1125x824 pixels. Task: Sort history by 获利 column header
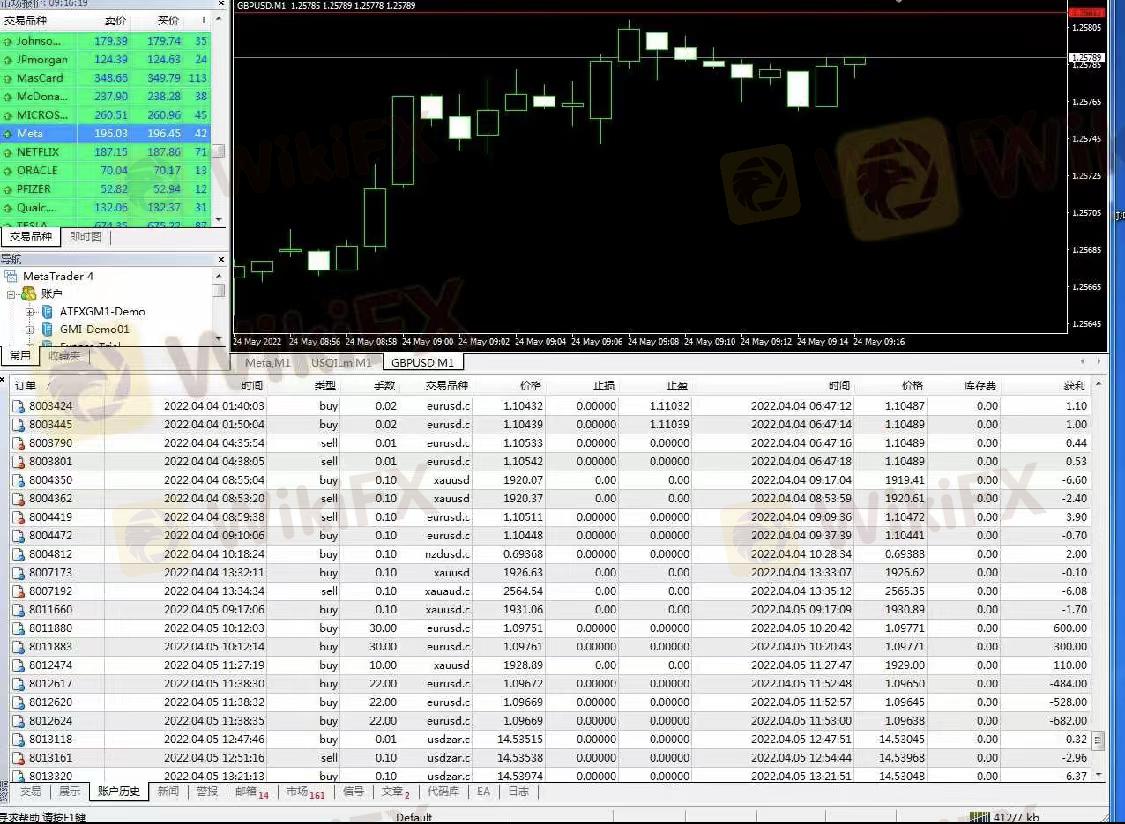click(x=1074, y=385)
